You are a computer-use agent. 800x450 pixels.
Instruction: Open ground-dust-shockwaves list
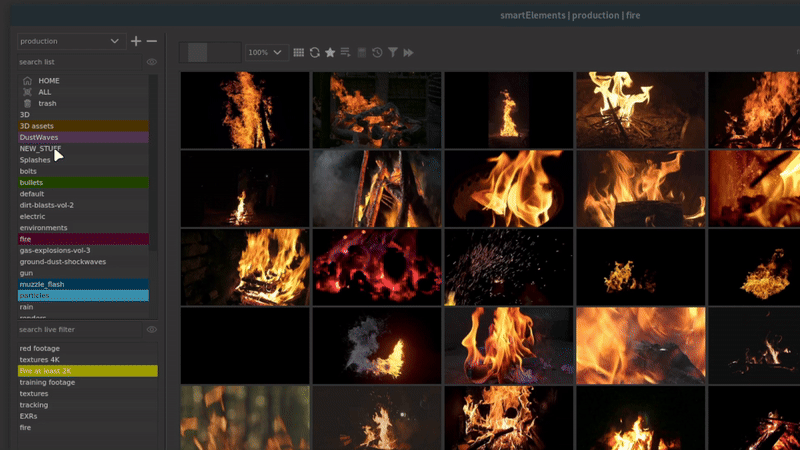(83, 262)
